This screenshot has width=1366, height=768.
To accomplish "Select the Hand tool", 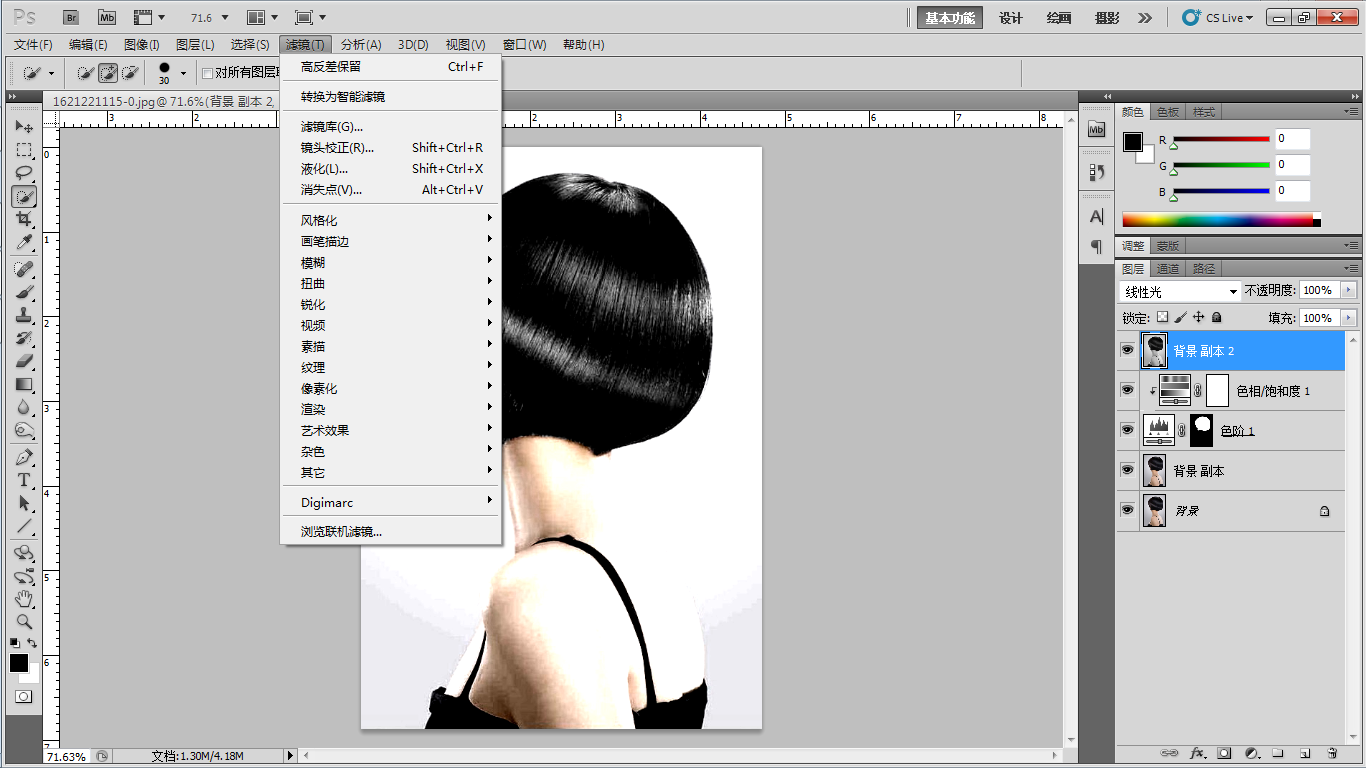I will pyautogui.click(x=24, y=599).
